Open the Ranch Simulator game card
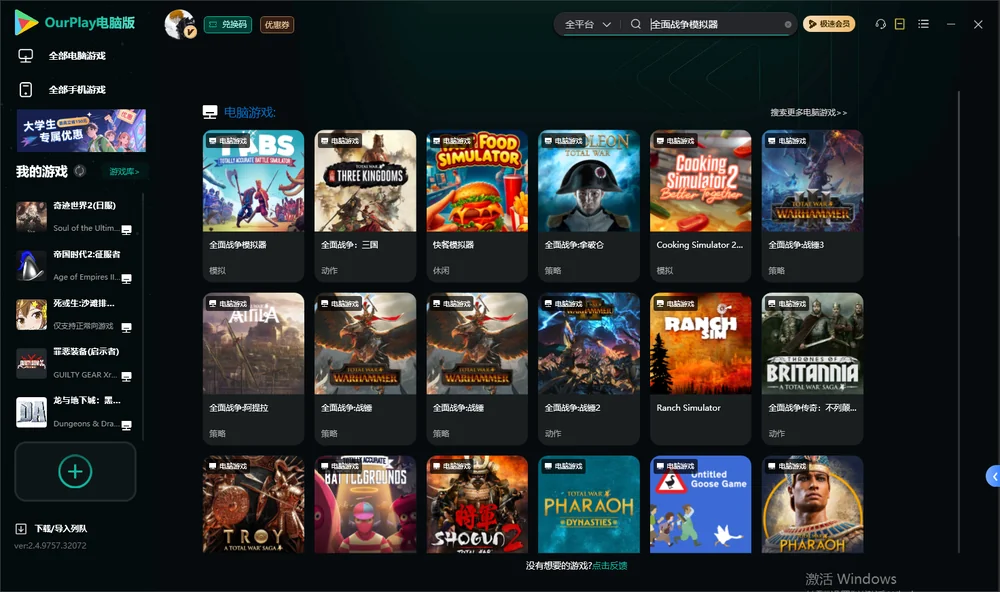 [700, 369]
